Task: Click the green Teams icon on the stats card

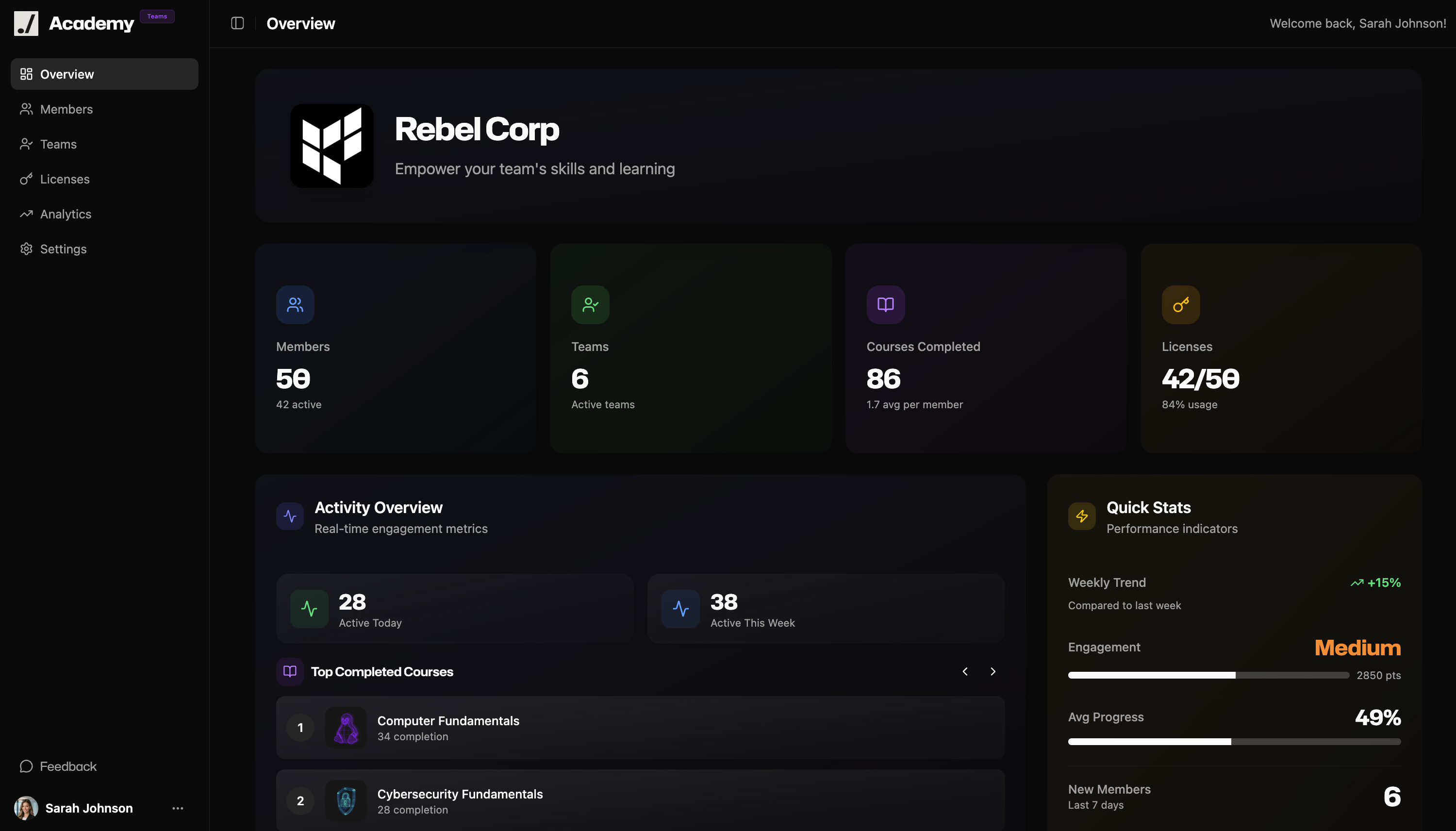Action: coord(589,304)
